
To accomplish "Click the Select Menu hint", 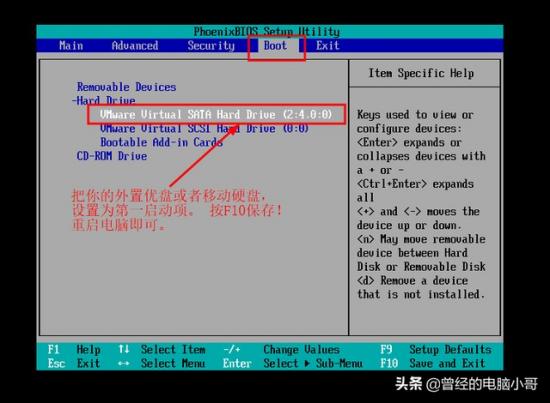I will pos(173,363).
